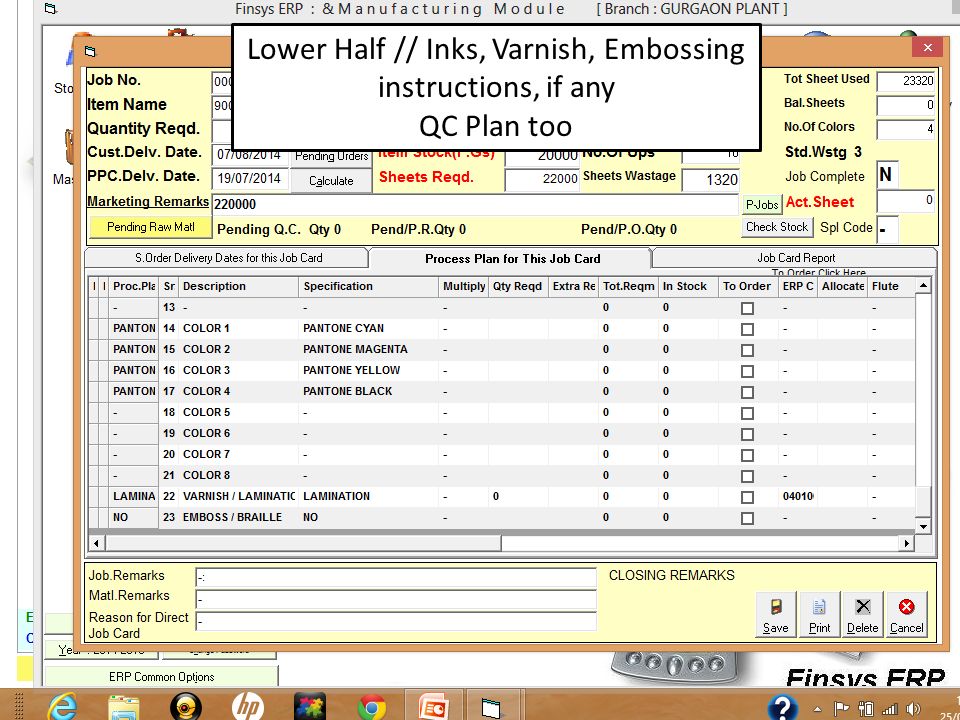The image size is (960, 720).
Task: Click the Matl.Remarks input field
Action: click(396, 599)
